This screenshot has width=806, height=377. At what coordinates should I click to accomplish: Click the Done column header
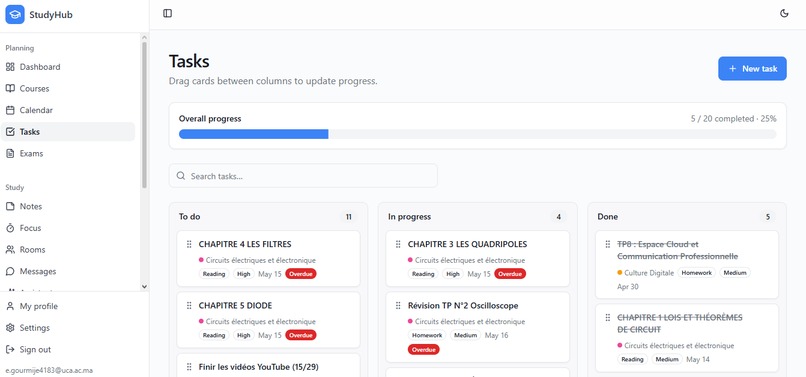tap(608, 217)
